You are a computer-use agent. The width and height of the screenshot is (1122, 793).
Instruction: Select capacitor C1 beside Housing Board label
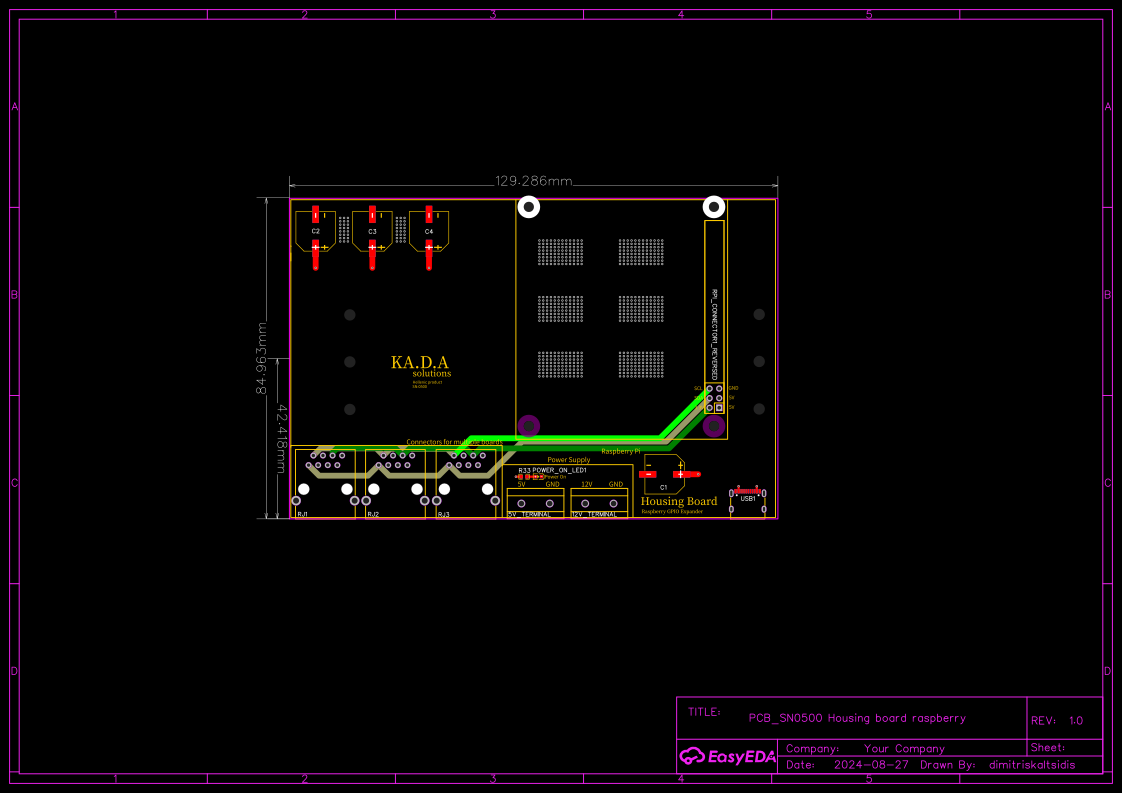point(663,478)
